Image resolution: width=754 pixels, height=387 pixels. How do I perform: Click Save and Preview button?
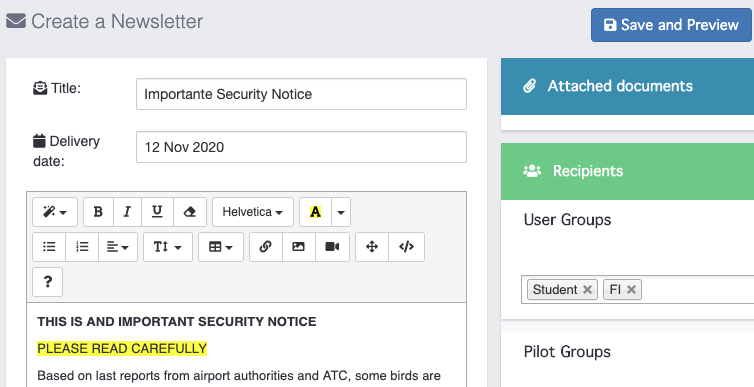point(671,25)
